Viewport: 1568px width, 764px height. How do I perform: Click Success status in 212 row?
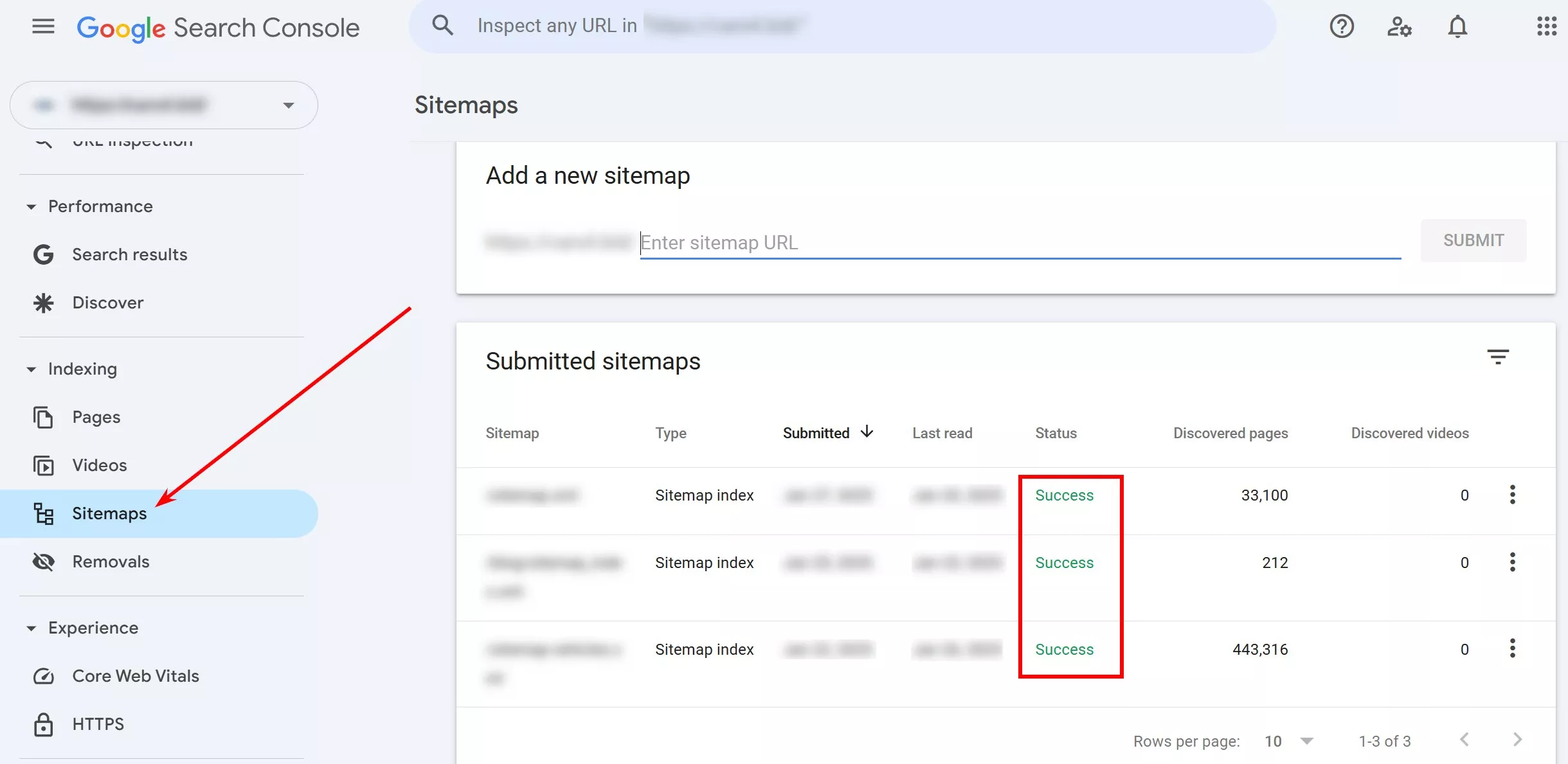point(1064,563)
